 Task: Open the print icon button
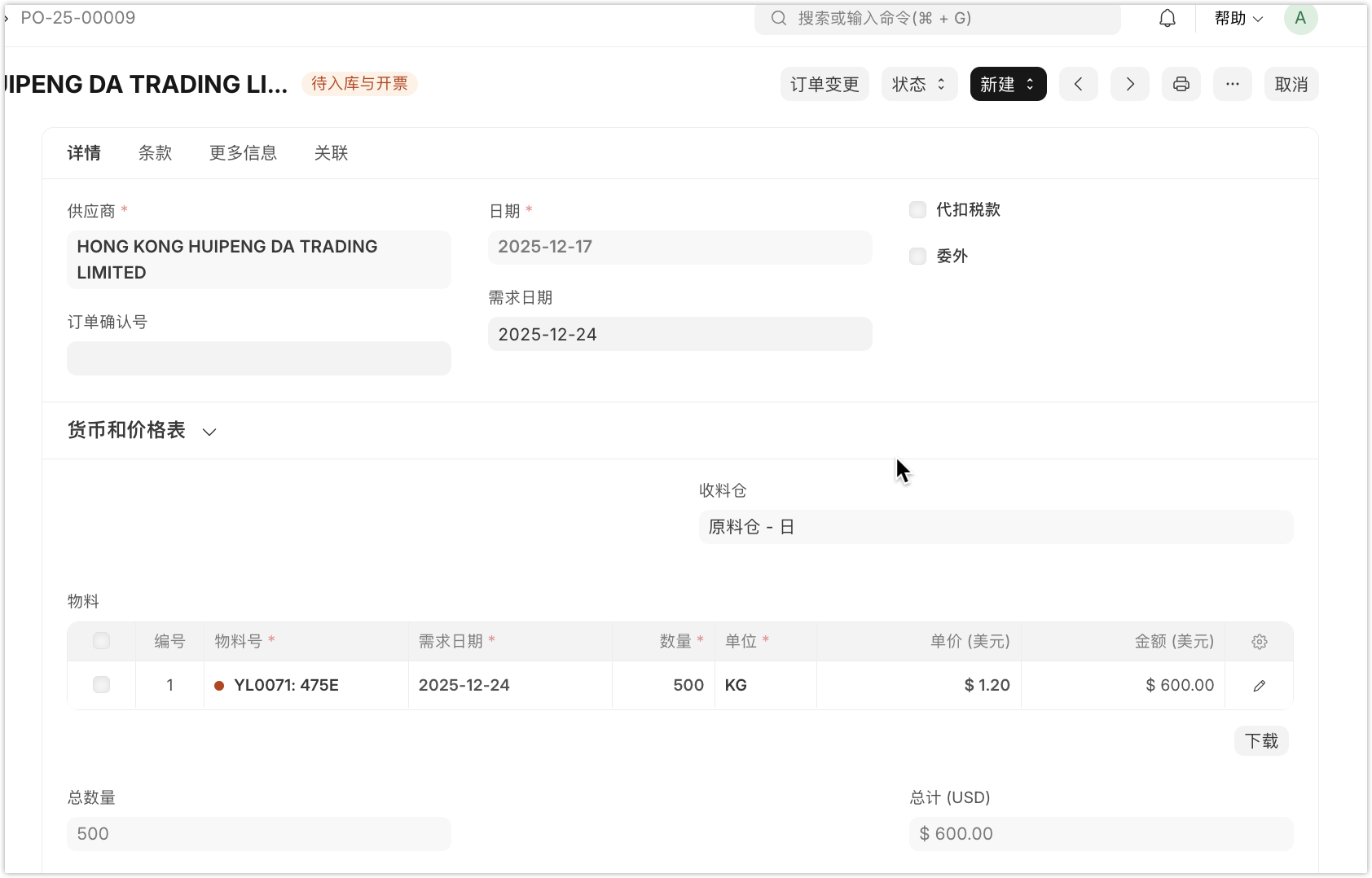[x=1181, y=84]
